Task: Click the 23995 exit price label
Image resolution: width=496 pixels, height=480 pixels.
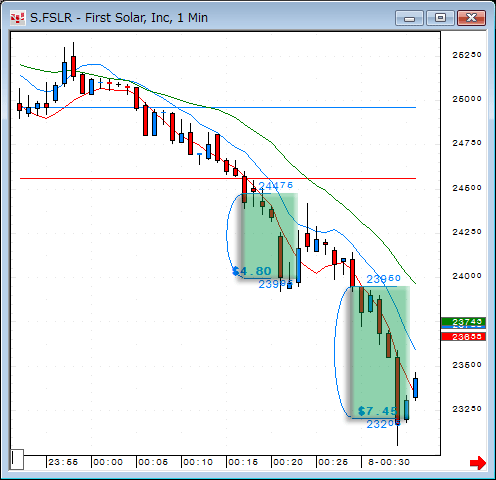Action: [275, 284]
